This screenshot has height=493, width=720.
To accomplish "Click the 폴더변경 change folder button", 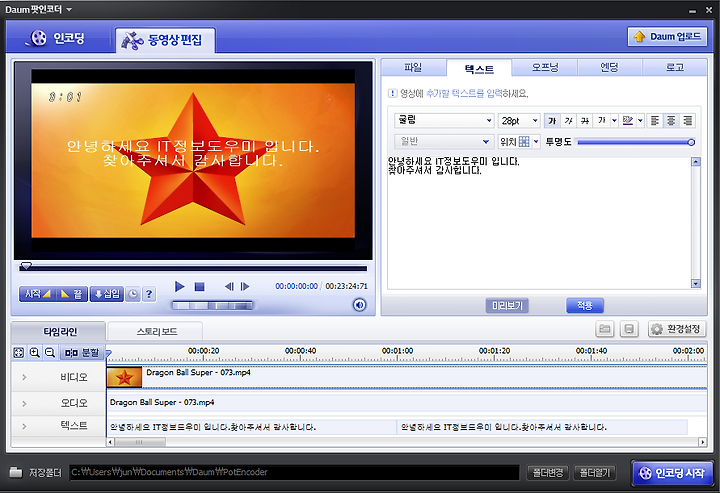I will (x=547, y=472).
